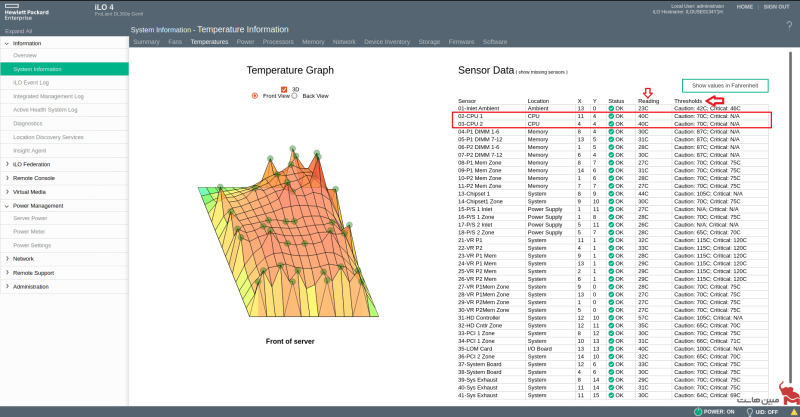Select the Front View radio button
The height and width of the screenshot is (417, 800).
pyautogui.click(x=255, y=95)
